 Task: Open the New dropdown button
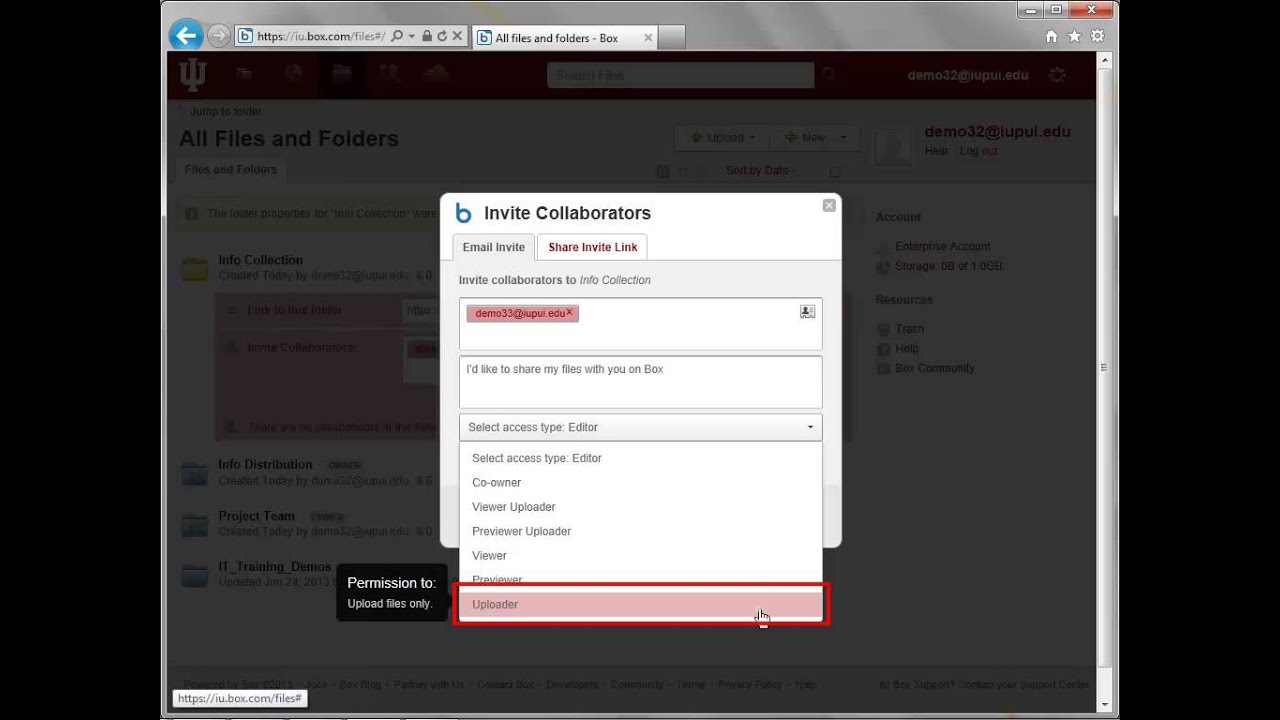pos(815,138)
